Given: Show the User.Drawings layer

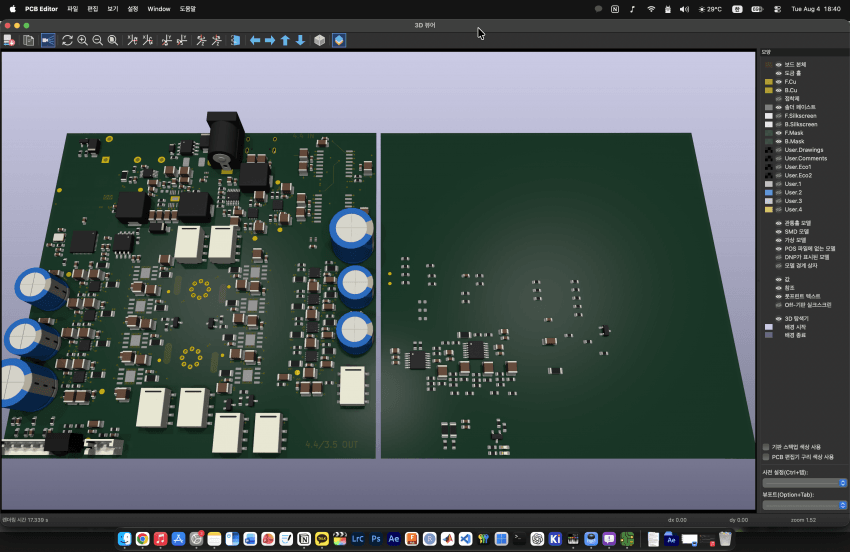Looking at the screenshot, I should click(778, 150).
